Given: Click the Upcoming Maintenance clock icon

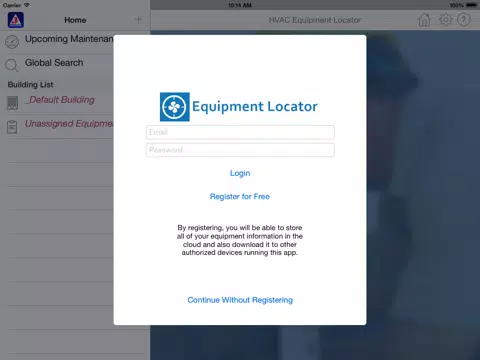Looking at the screenshot, I should [12, 42].
